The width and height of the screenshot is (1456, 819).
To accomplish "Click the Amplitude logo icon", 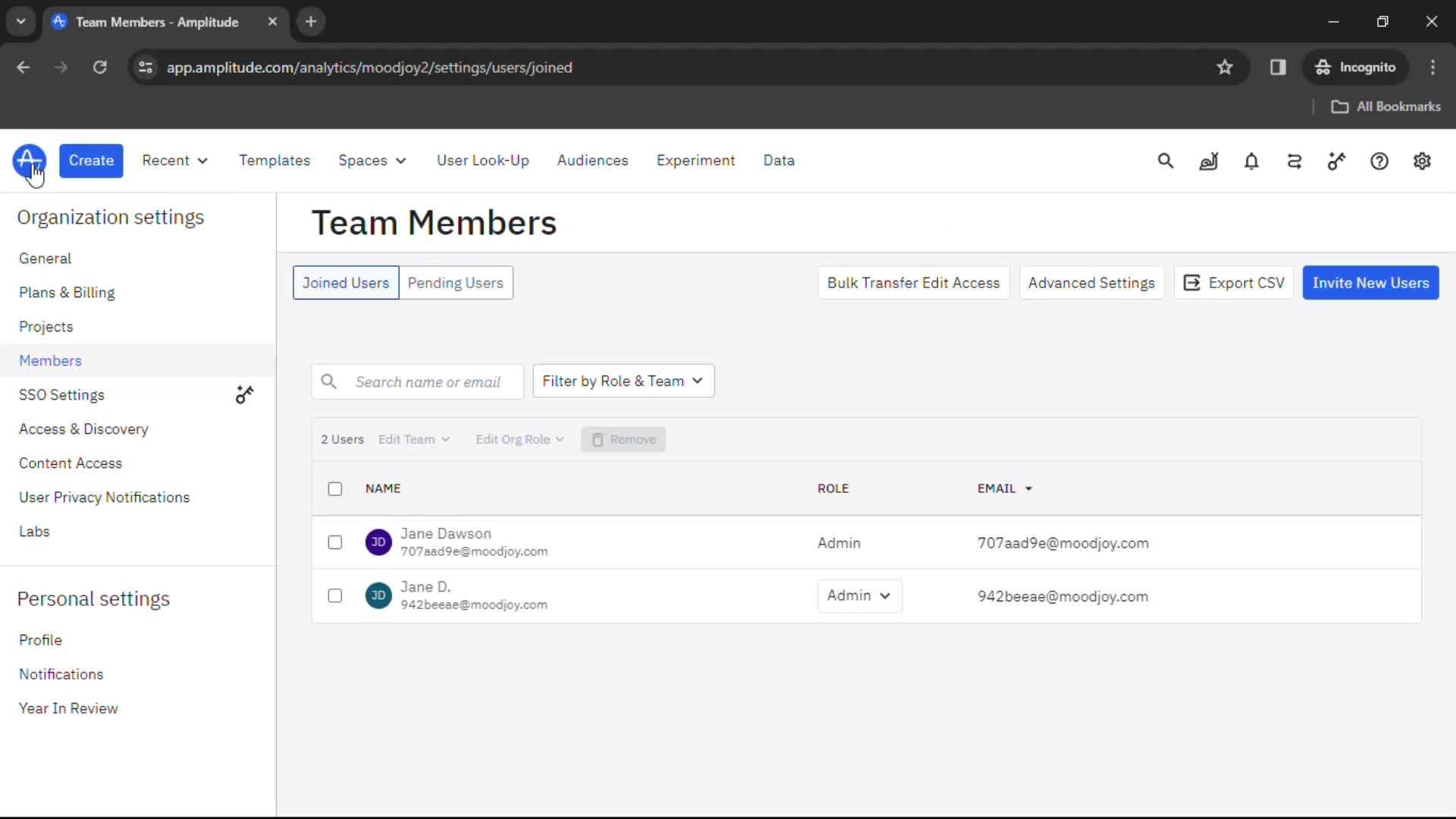I will click(29, 160).
